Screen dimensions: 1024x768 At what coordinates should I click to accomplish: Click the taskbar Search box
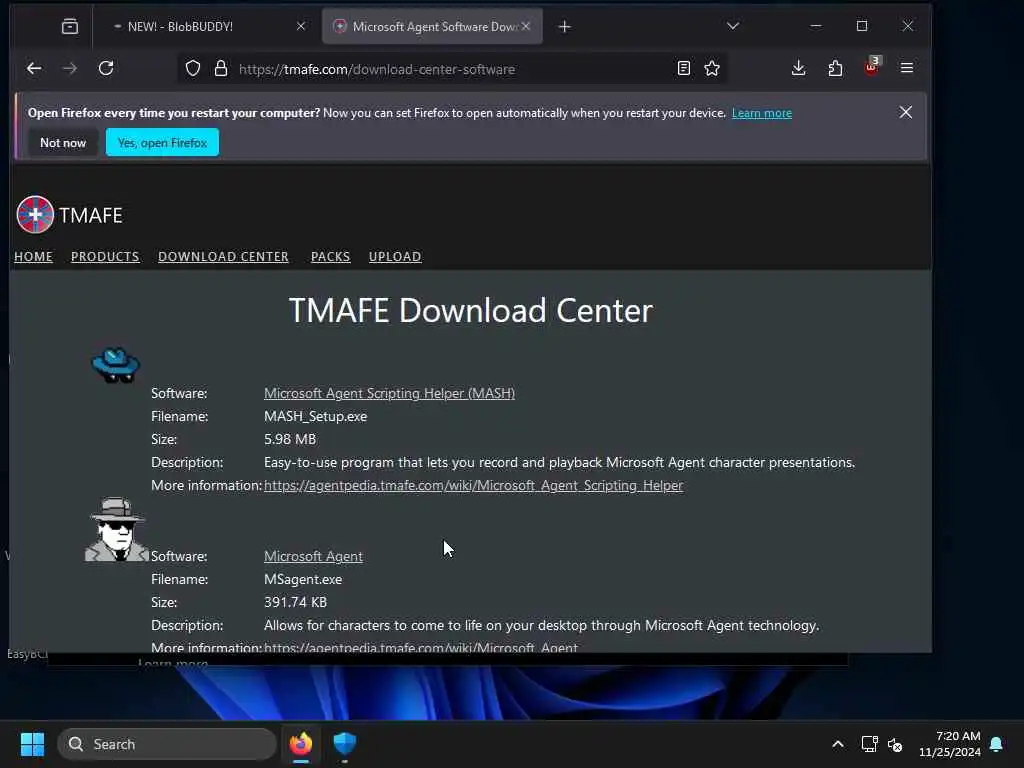coord(167,744)
